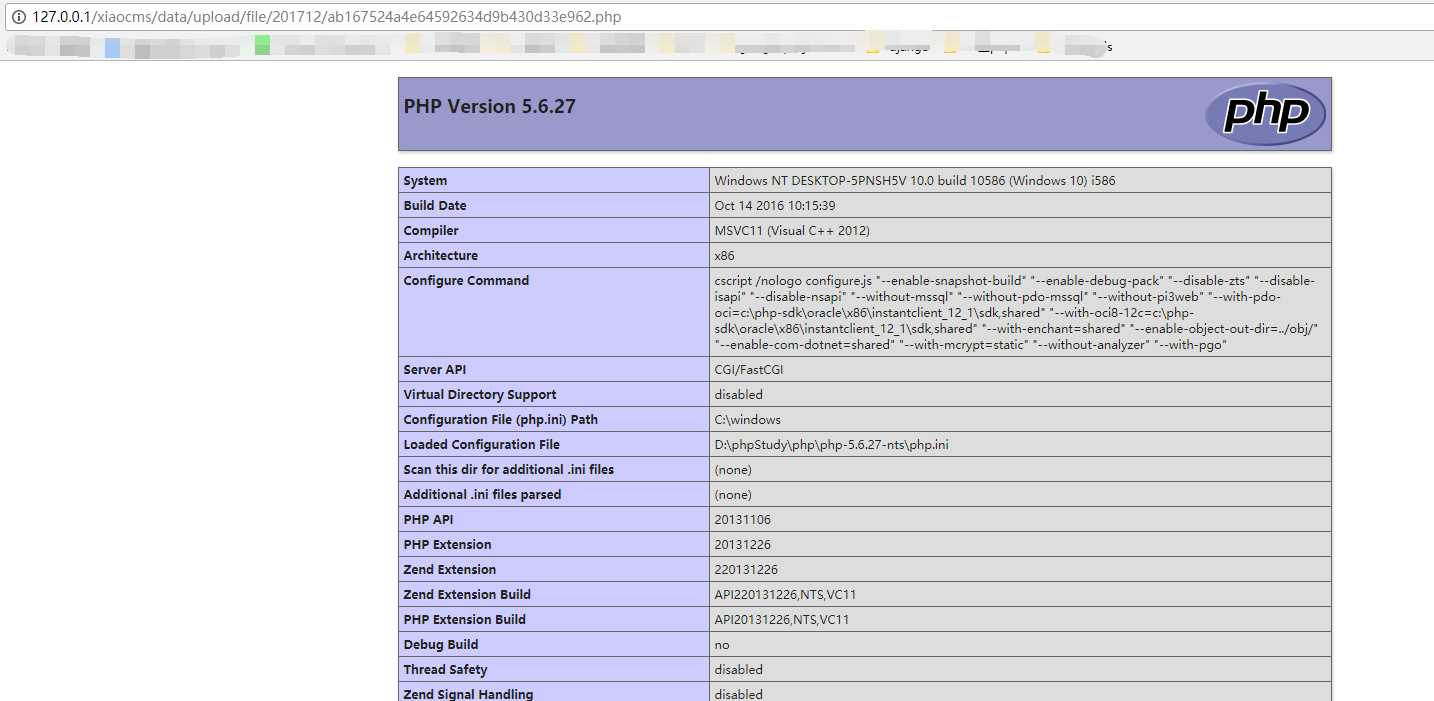Select the "Debug Build" label

pos(440,645)
